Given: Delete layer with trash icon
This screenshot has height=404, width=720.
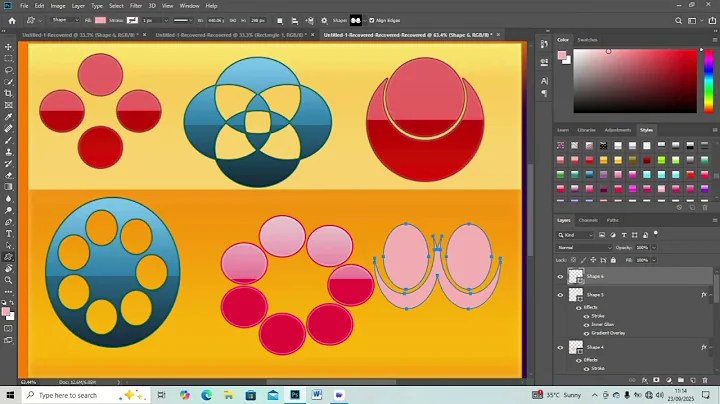Looking at the screenshot, I should coord(705,380).
